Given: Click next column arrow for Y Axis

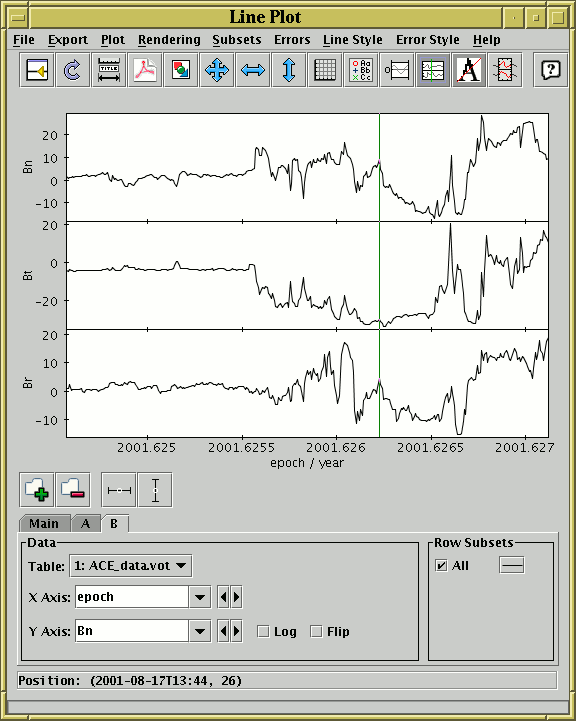Looking at the screenshot, I should tap(236, 631).
